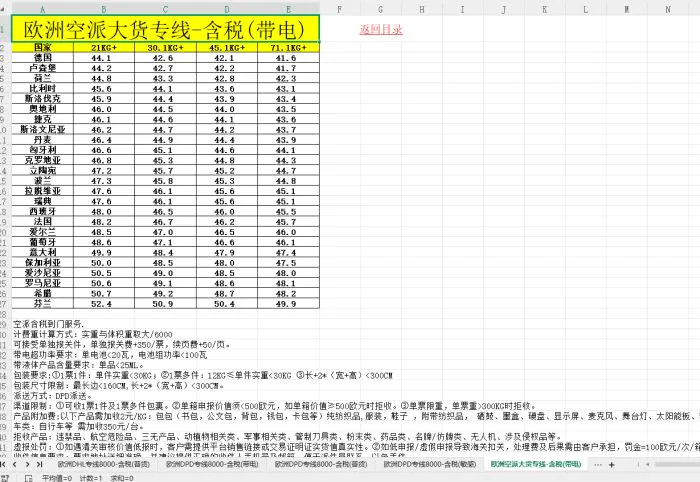Select the 派送方式：DPD派送 note line
The width and height of the screenshot is (700, 482).
53,396
